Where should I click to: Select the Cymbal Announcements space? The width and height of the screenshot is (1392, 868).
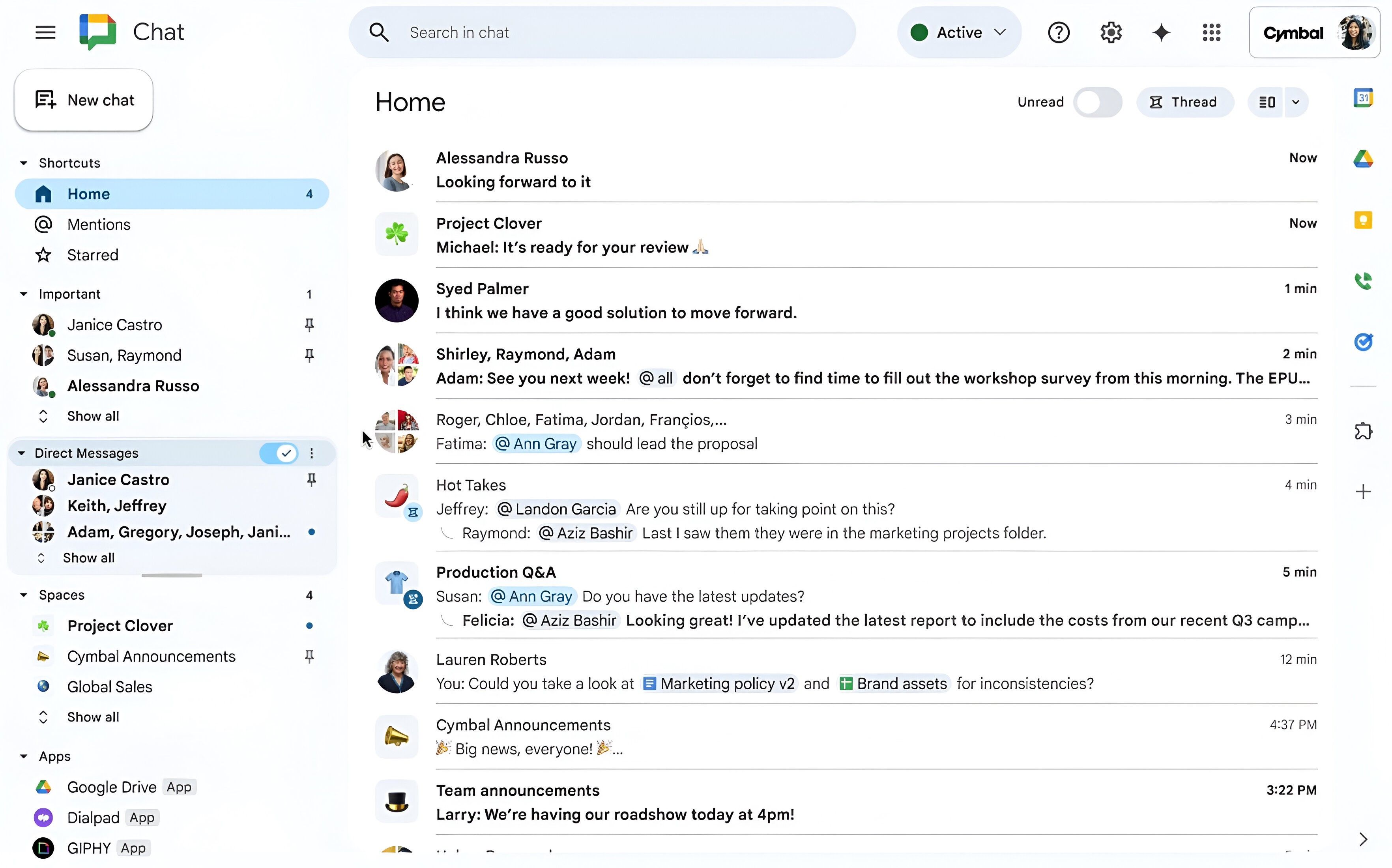[151, 656]
